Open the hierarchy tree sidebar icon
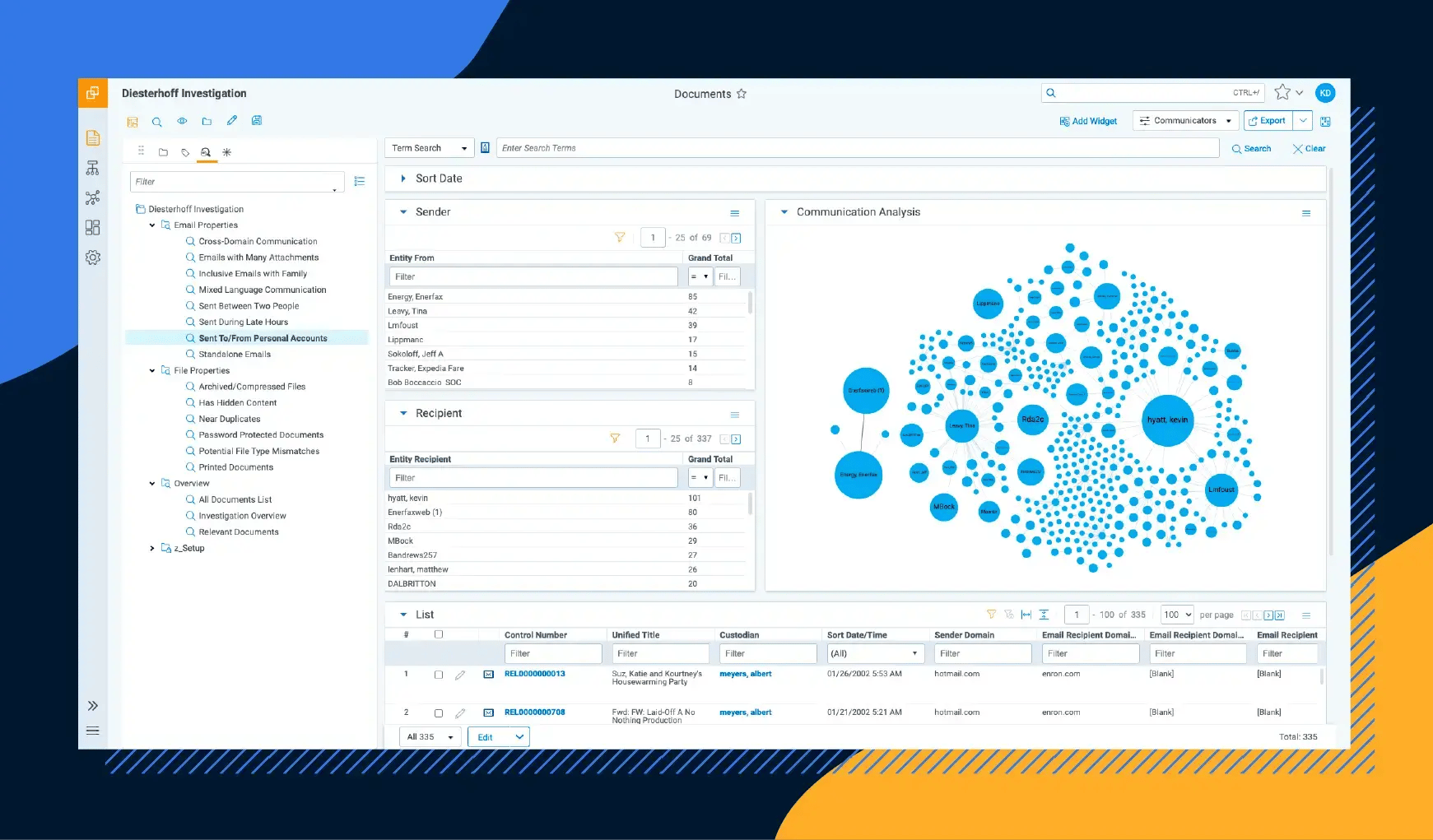Image resolution: width=1433 pixels, height=840 pixels. 93,168
